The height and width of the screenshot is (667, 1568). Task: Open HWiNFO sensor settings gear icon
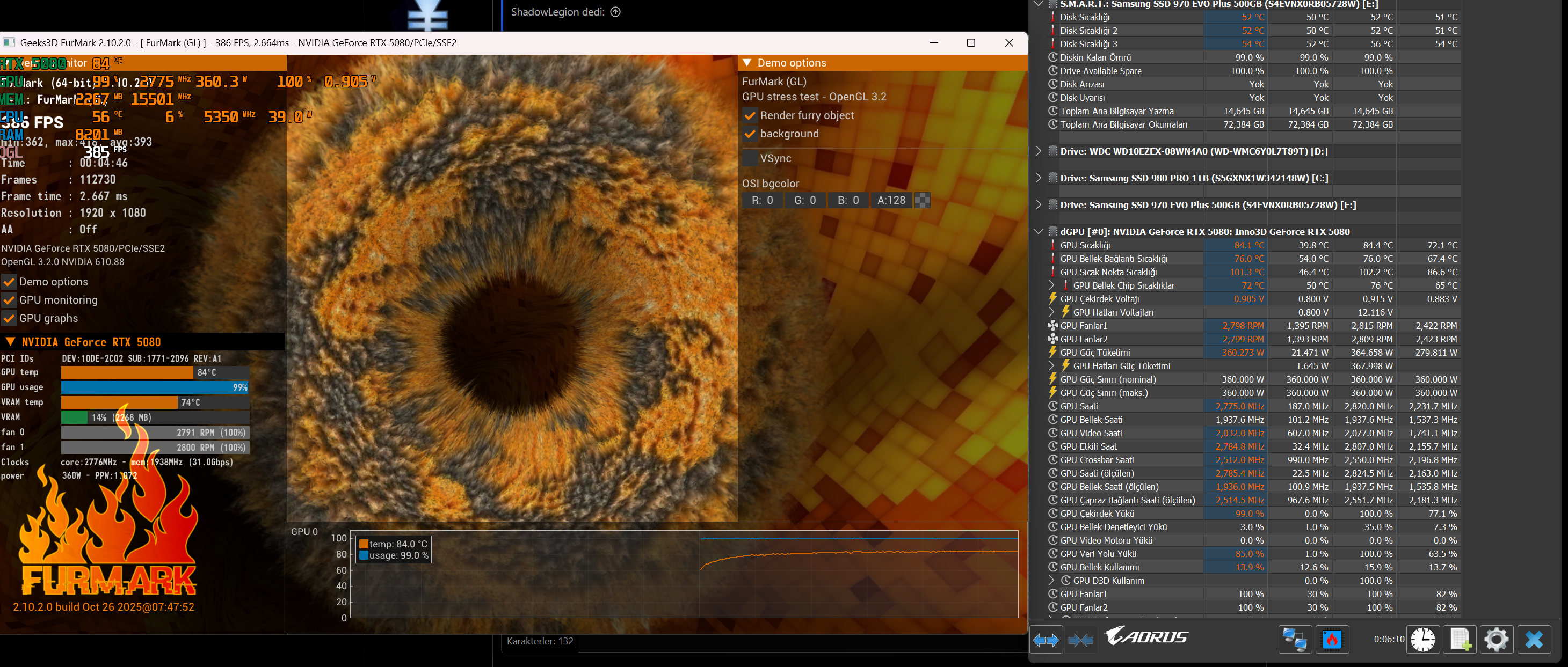pyautogui.click(x=1496, y=639)
